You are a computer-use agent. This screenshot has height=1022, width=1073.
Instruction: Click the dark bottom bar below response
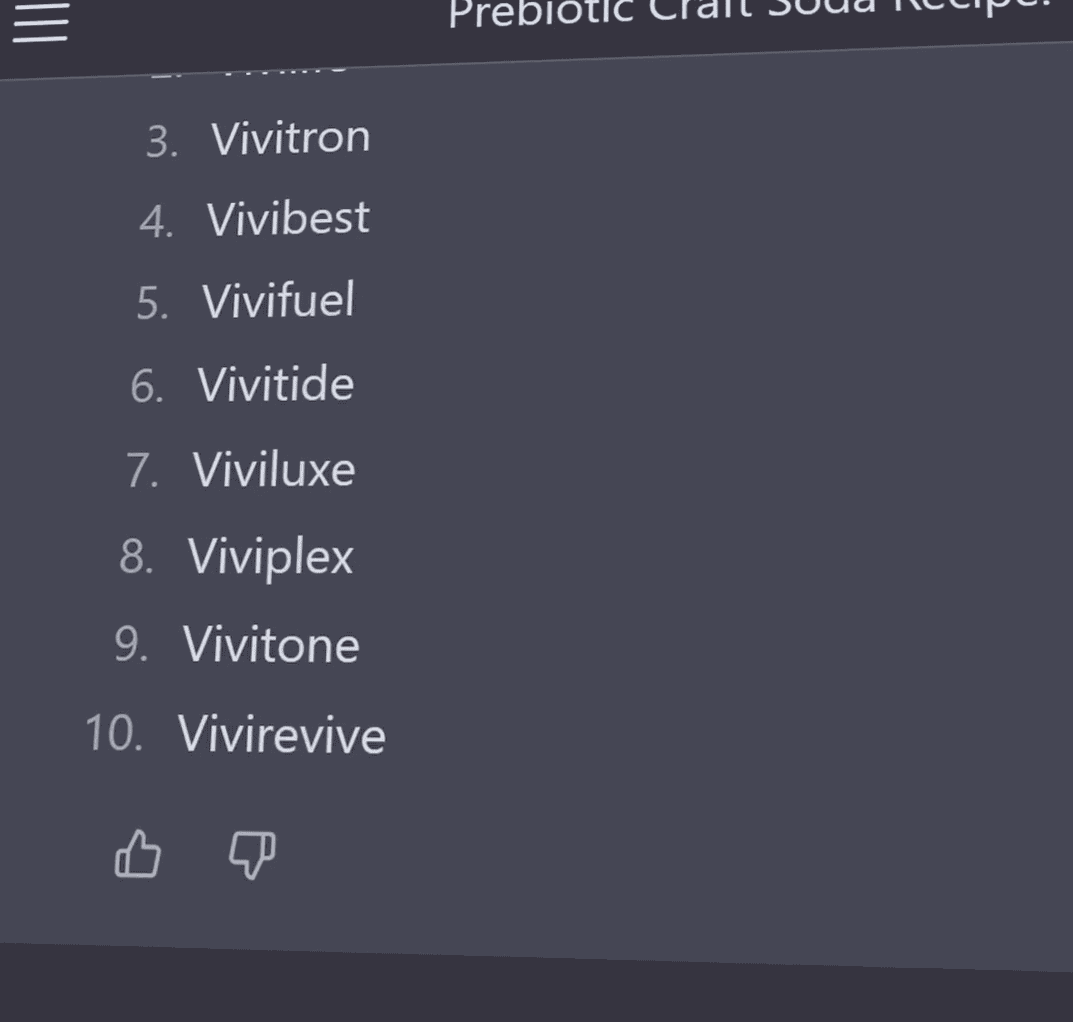[x=536, y=986]
